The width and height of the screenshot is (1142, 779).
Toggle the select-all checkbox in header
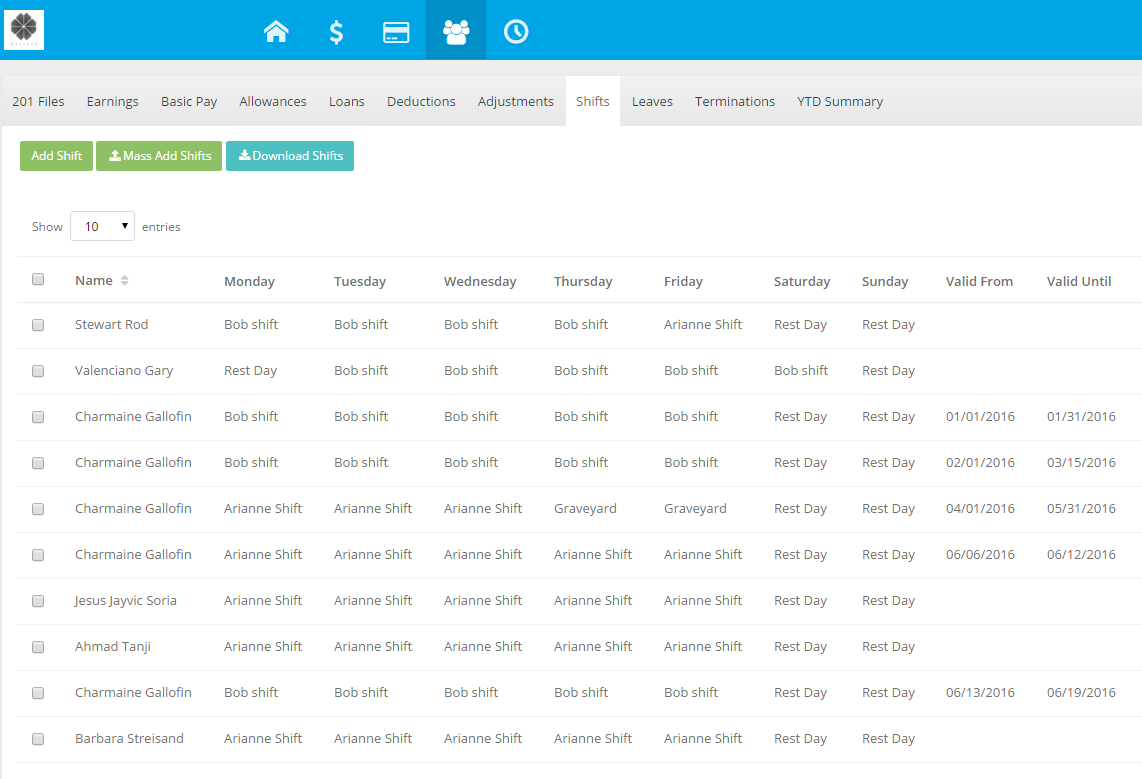(38, 279)
